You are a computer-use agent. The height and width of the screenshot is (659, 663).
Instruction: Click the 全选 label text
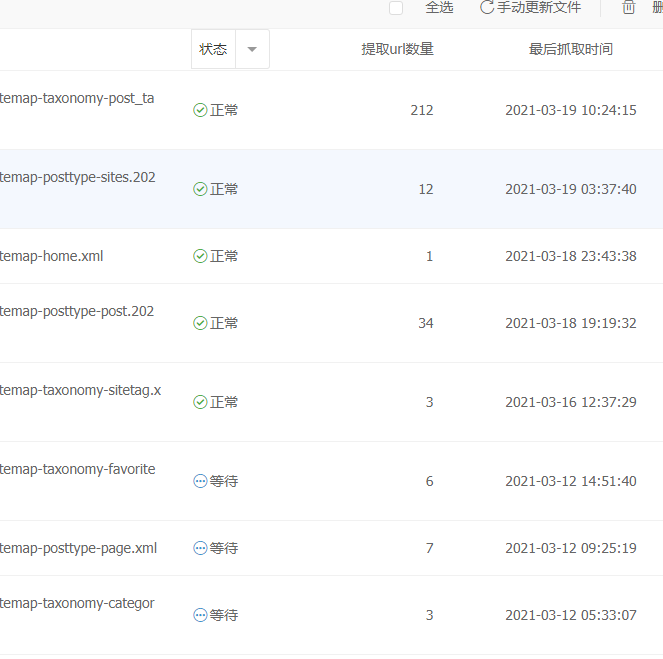439,8
